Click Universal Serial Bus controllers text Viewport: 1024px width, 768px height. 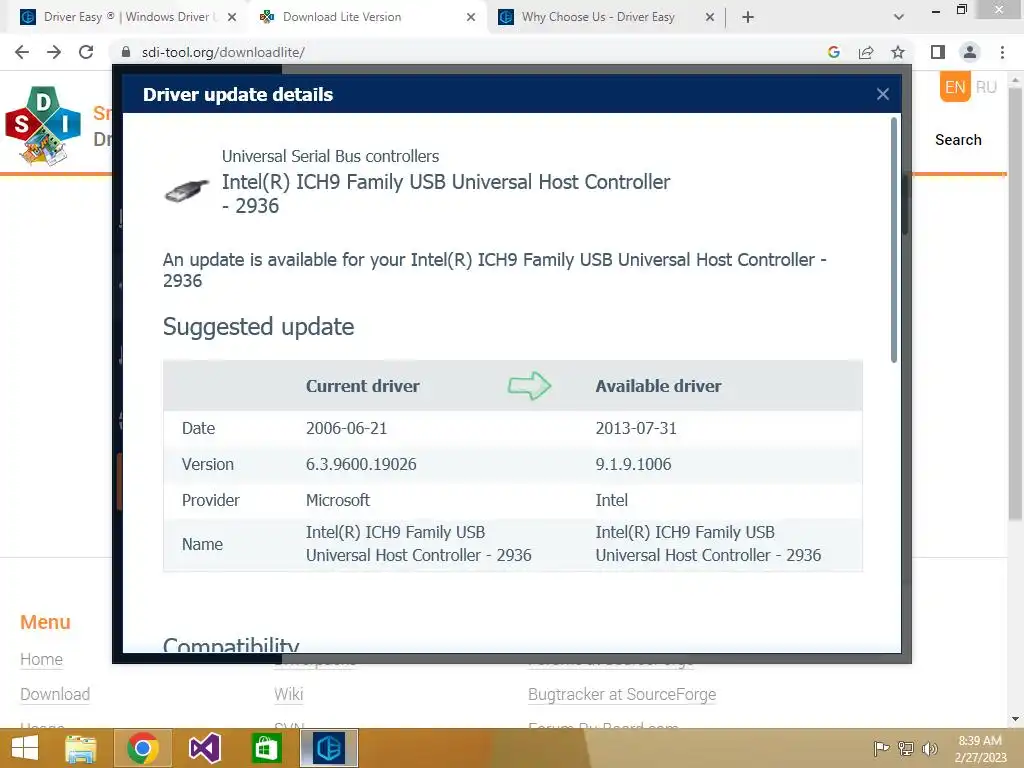pos(330,156)
